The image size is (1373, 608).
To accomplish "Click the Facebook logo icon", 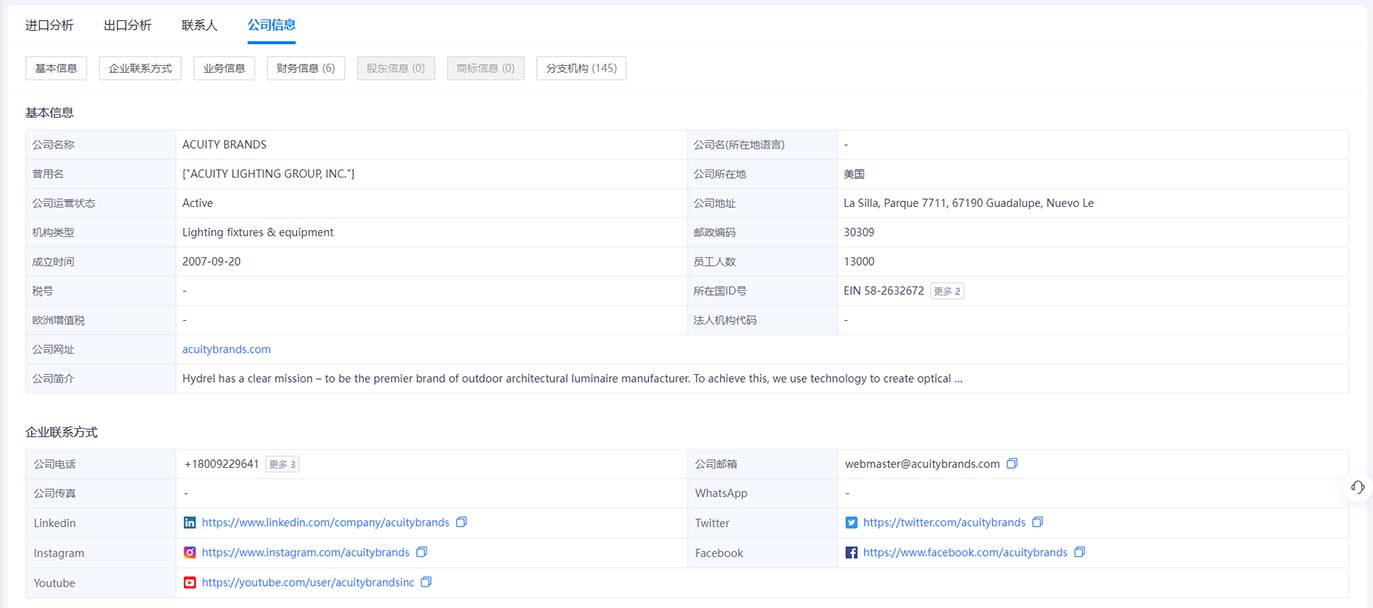I will pyautogui.click(x=851, y=552).
